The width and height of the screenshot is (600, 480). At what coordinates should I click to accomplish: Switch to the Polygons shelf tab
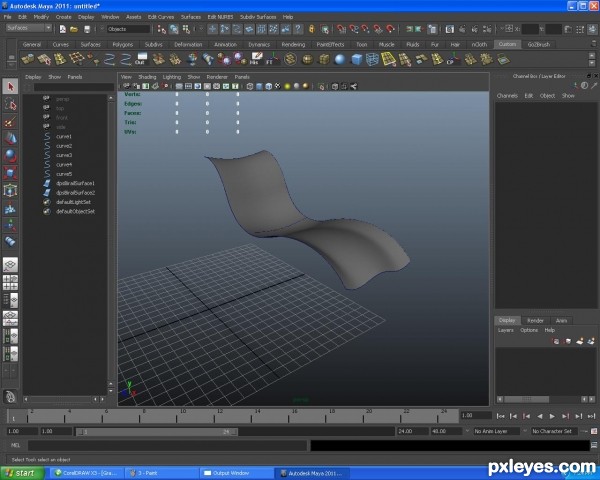[122, 44]
